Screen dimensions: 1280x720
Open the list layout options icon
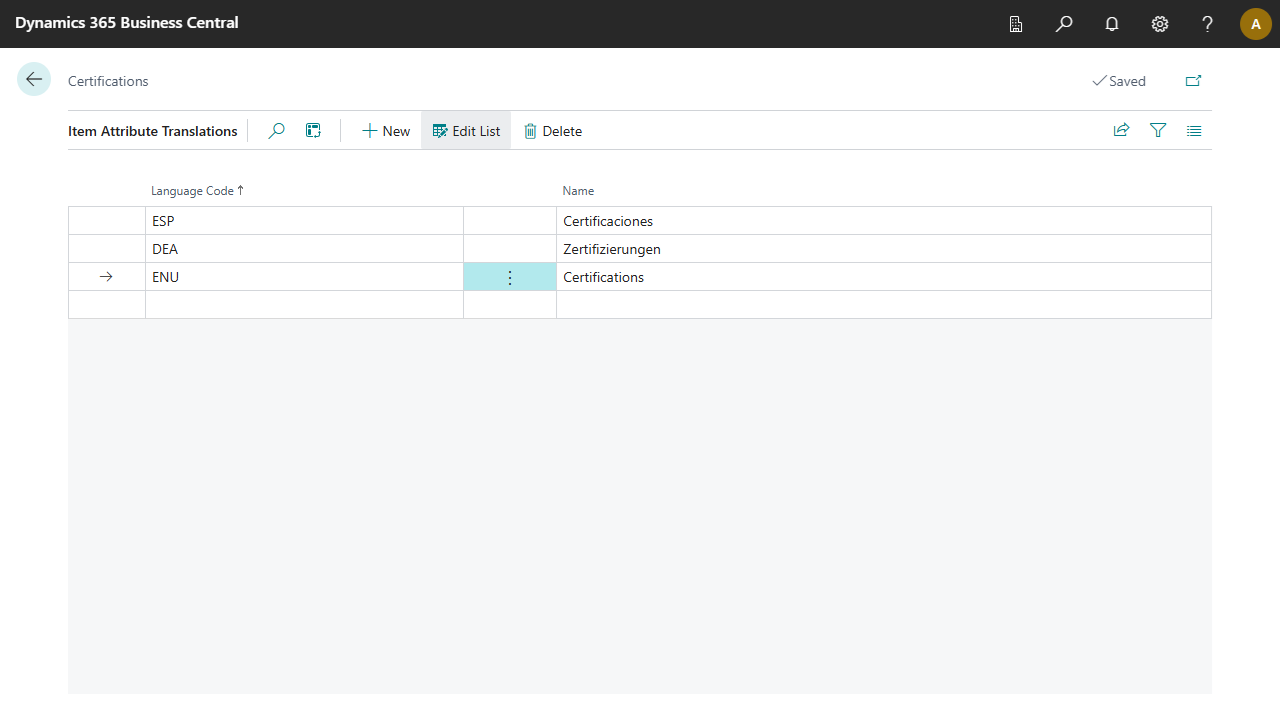pyautogui.click(x=1194, y=130)
